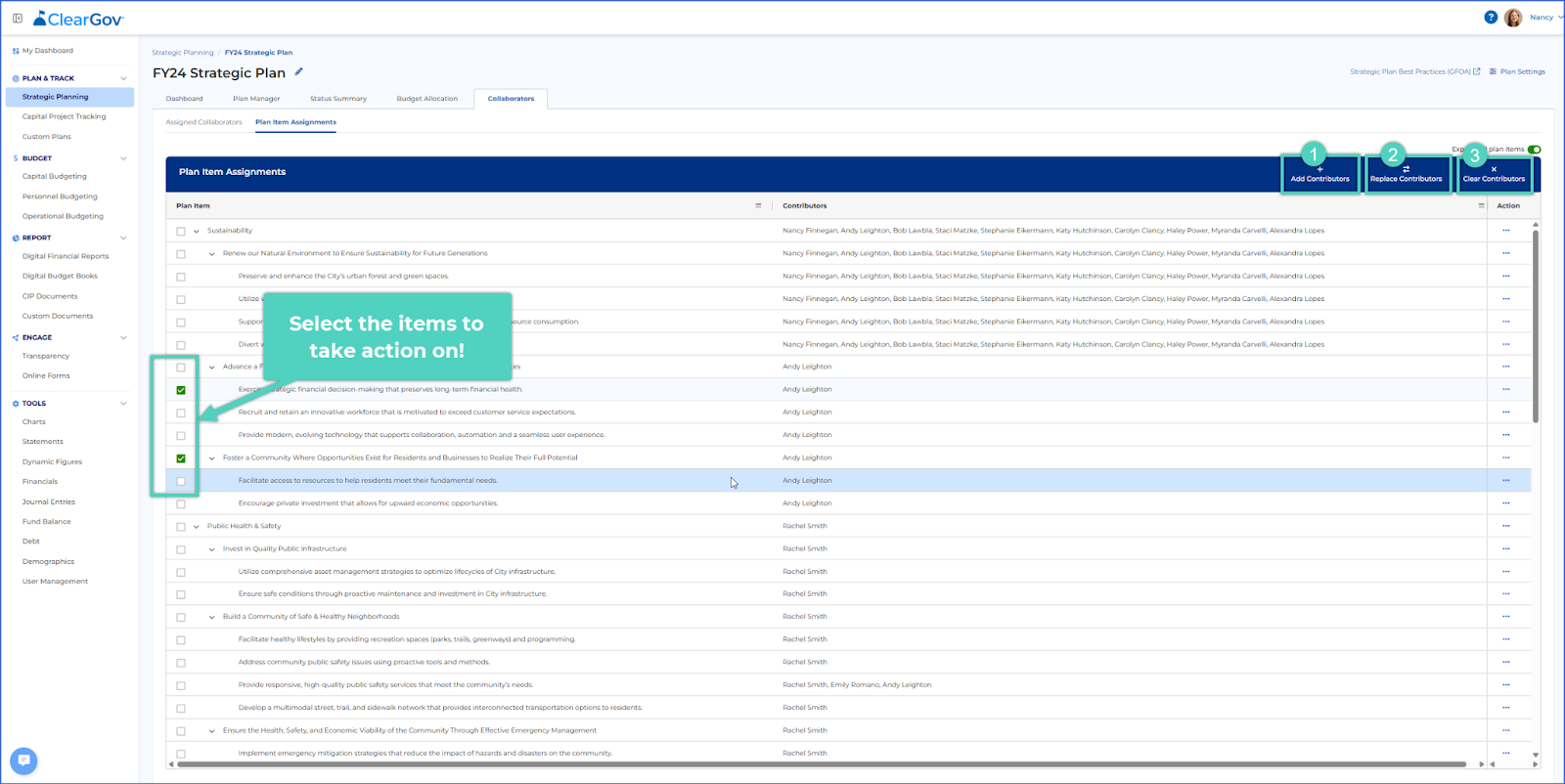
Task: Collapse Foster a Community row
Action: 212,458
